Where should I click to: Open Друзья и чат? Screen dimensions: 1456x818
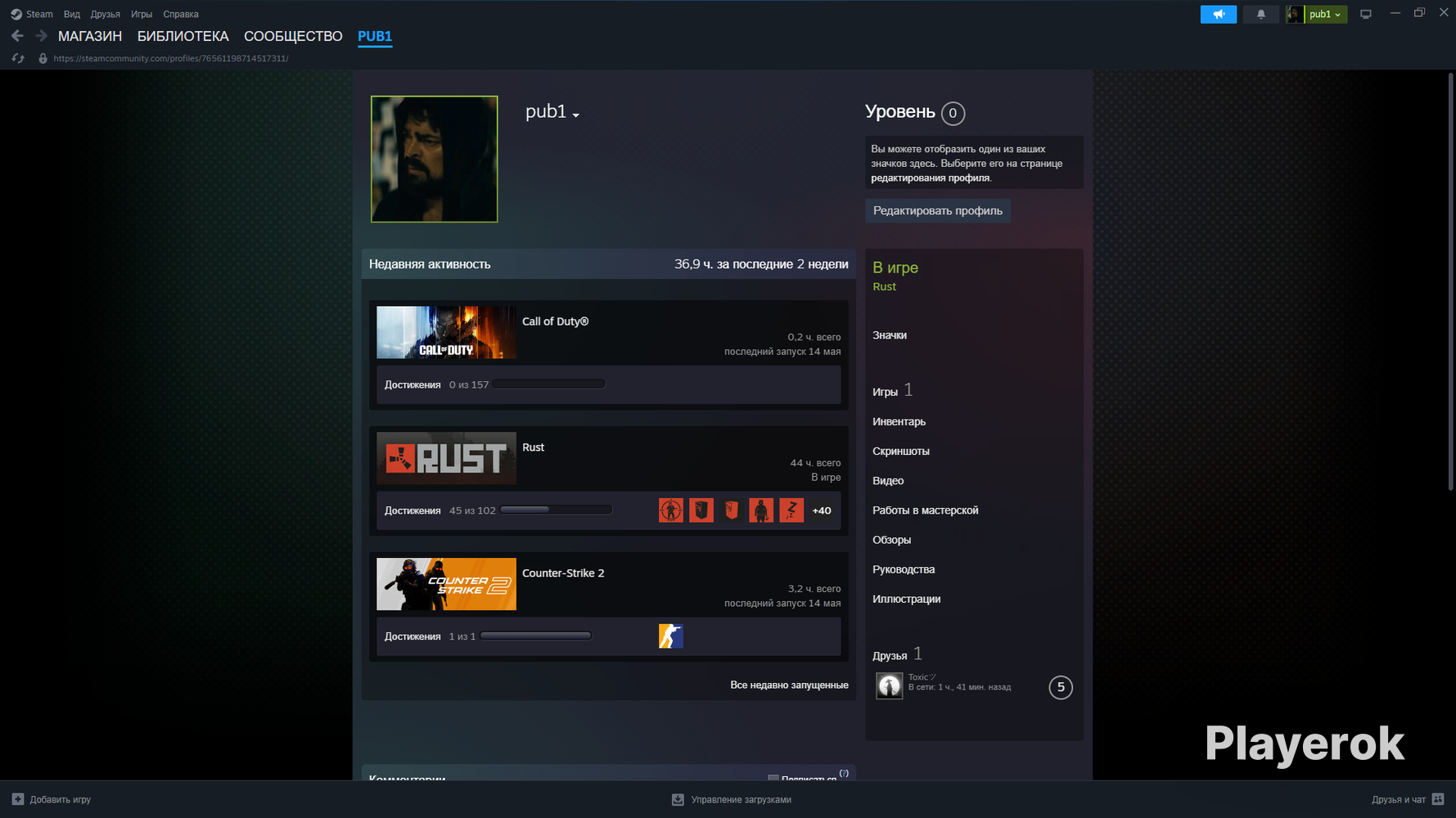pos(1408,799)
